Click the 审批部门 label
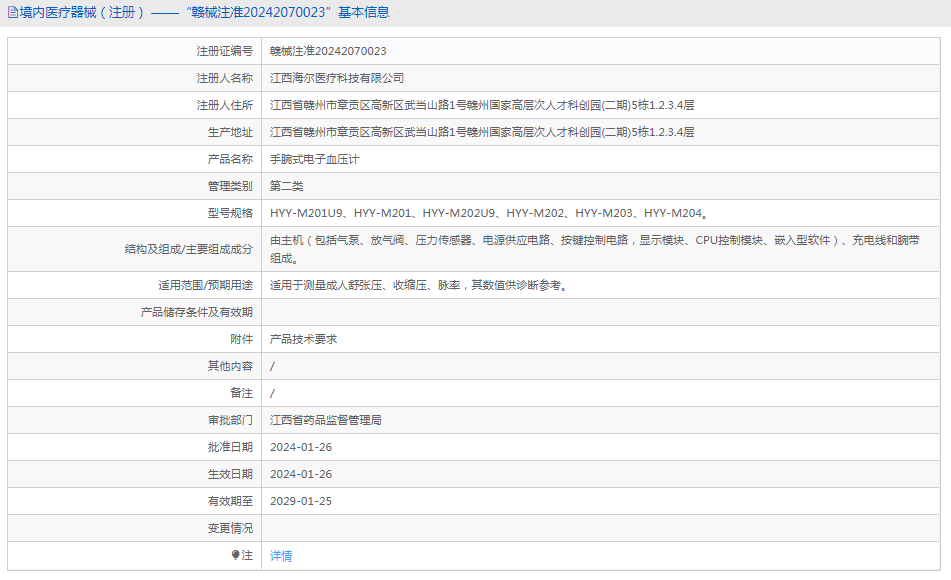 pyautogui.click(x=230, y=420)
